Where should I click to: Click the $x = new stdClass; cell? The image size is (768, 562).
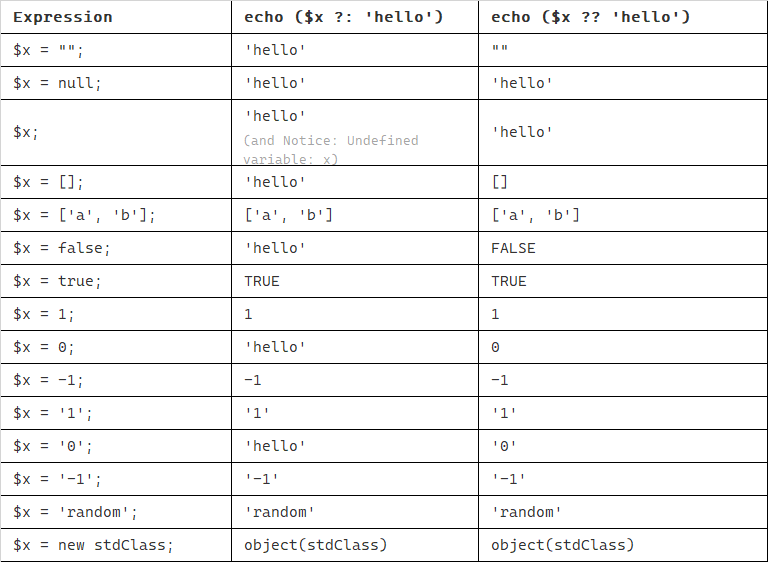116,545
